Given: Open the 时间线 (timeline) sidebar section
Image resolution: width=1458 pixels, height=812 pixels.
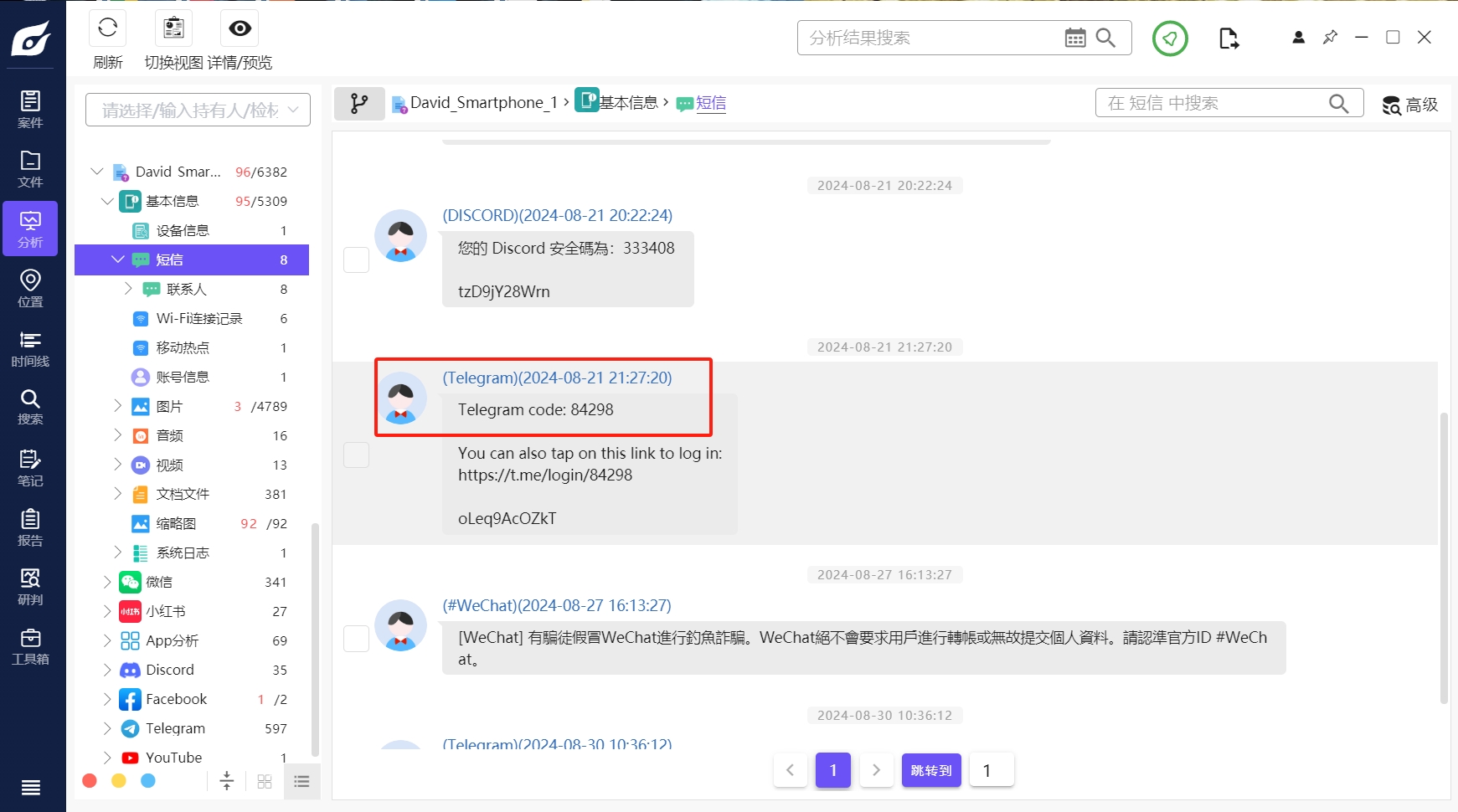Looking at the screenshot, I should [x=30, y=349].
